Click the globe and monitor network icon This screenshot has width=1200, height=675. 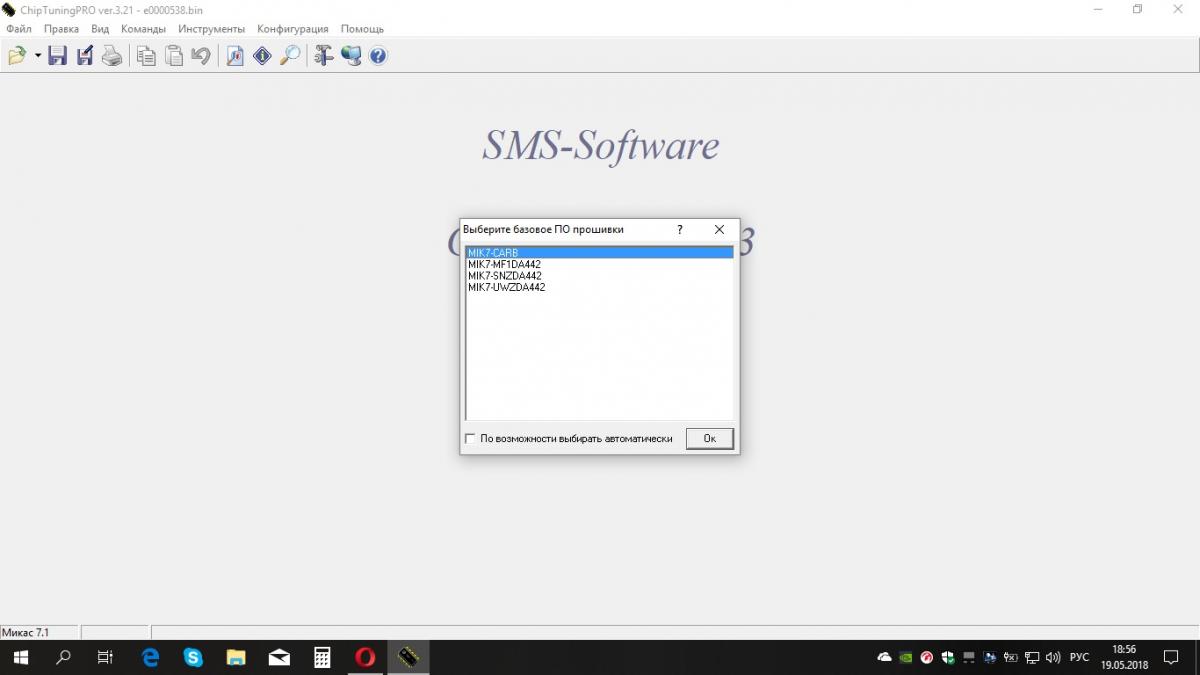point(351,56)
